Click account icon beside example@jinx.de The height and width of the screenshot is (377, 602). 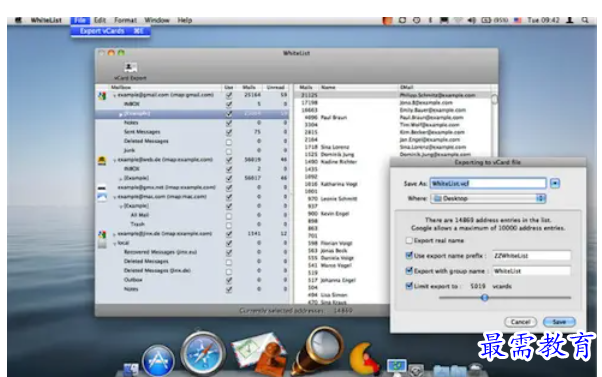[x=102, y=234]
